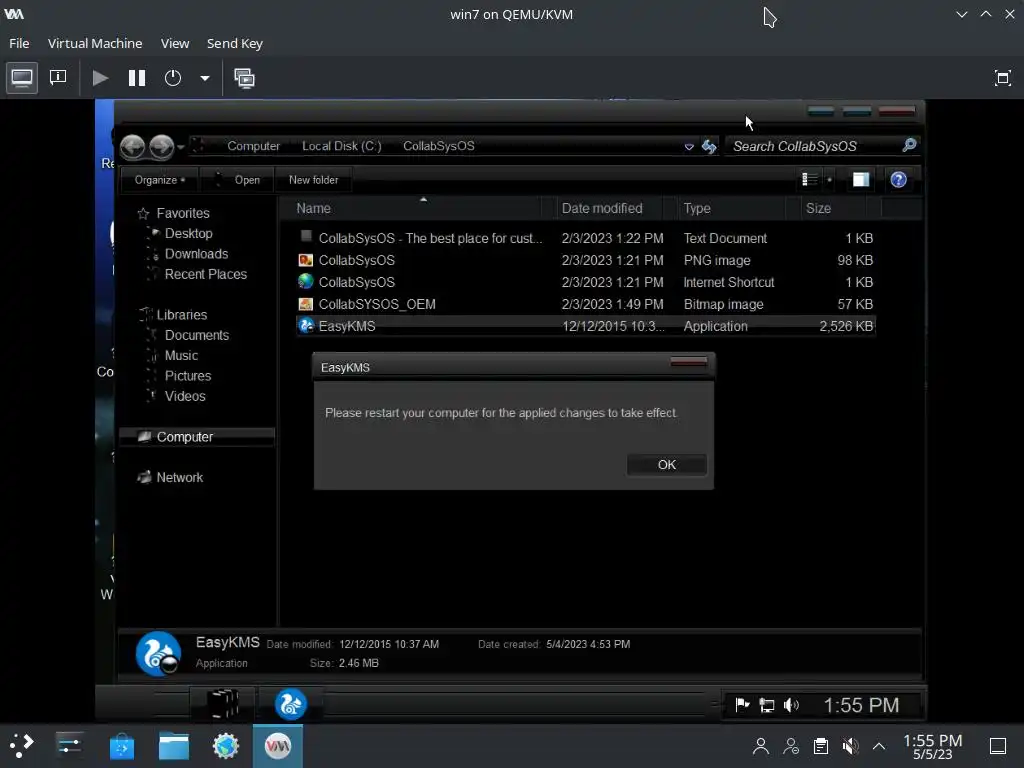Screen dimensions: 1024x768
Task: Open the host file manager folder icon
Action: coord(174,746)
